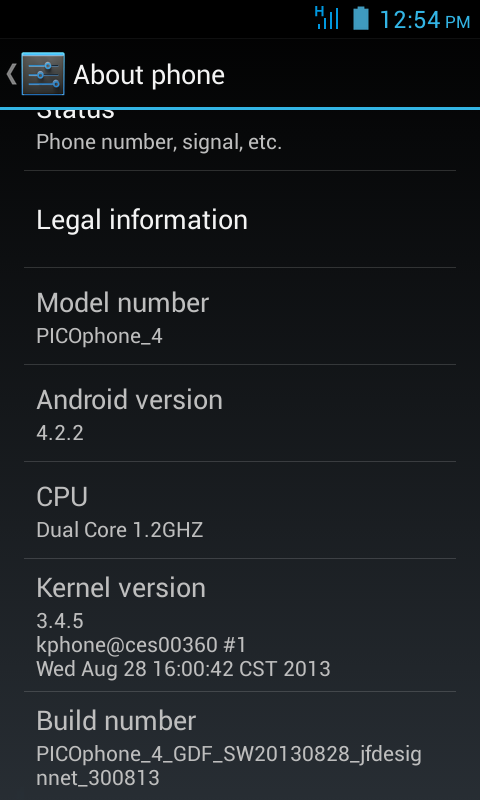Tap the 4.2.2 version text

tap(60, 433)
